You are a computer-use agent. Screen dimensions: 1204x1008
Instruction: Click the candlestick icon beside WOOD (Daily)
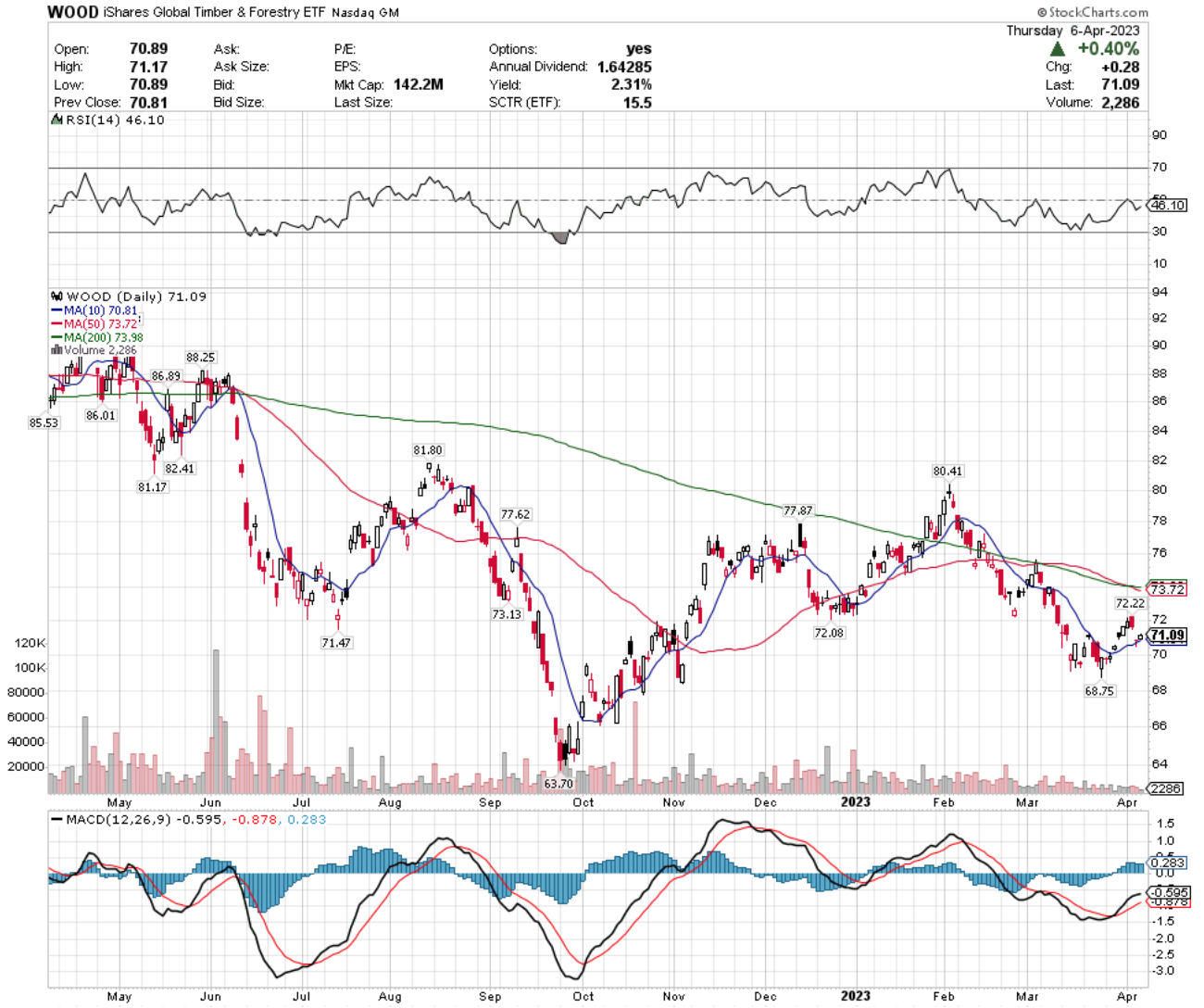click(56, 296)
